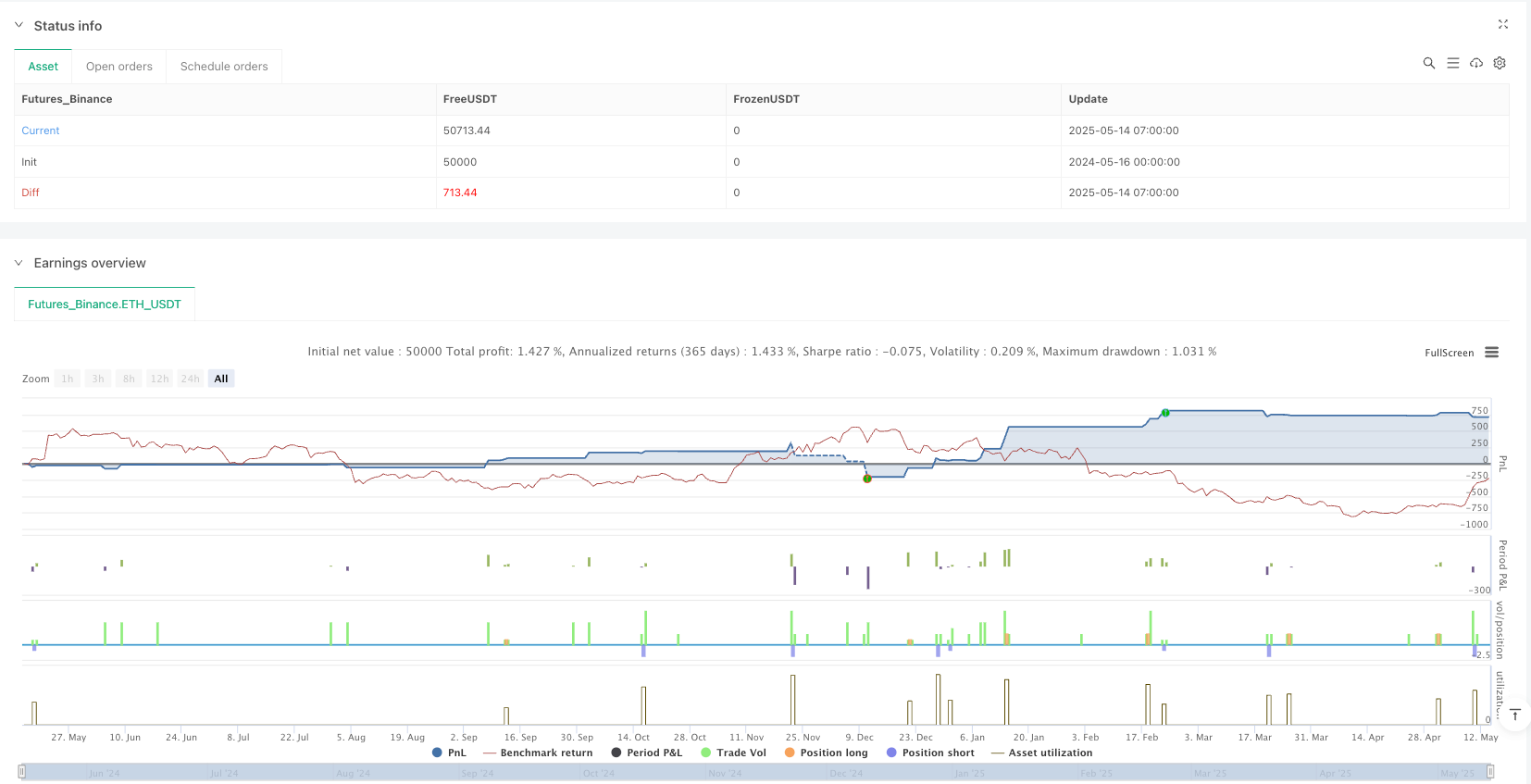This screenshot has width=1531, height=784.
Task: Click the cloud download icon
Action: point(1476,63)
